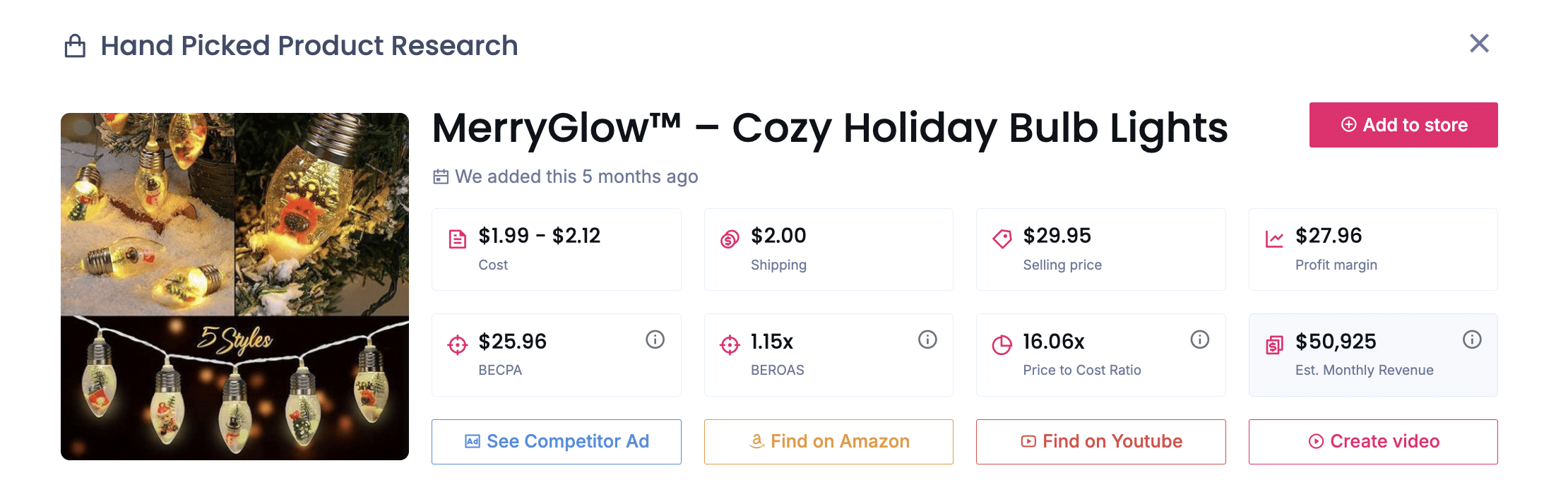Click the target icon on the BECPA card

(x=457, y=344)
